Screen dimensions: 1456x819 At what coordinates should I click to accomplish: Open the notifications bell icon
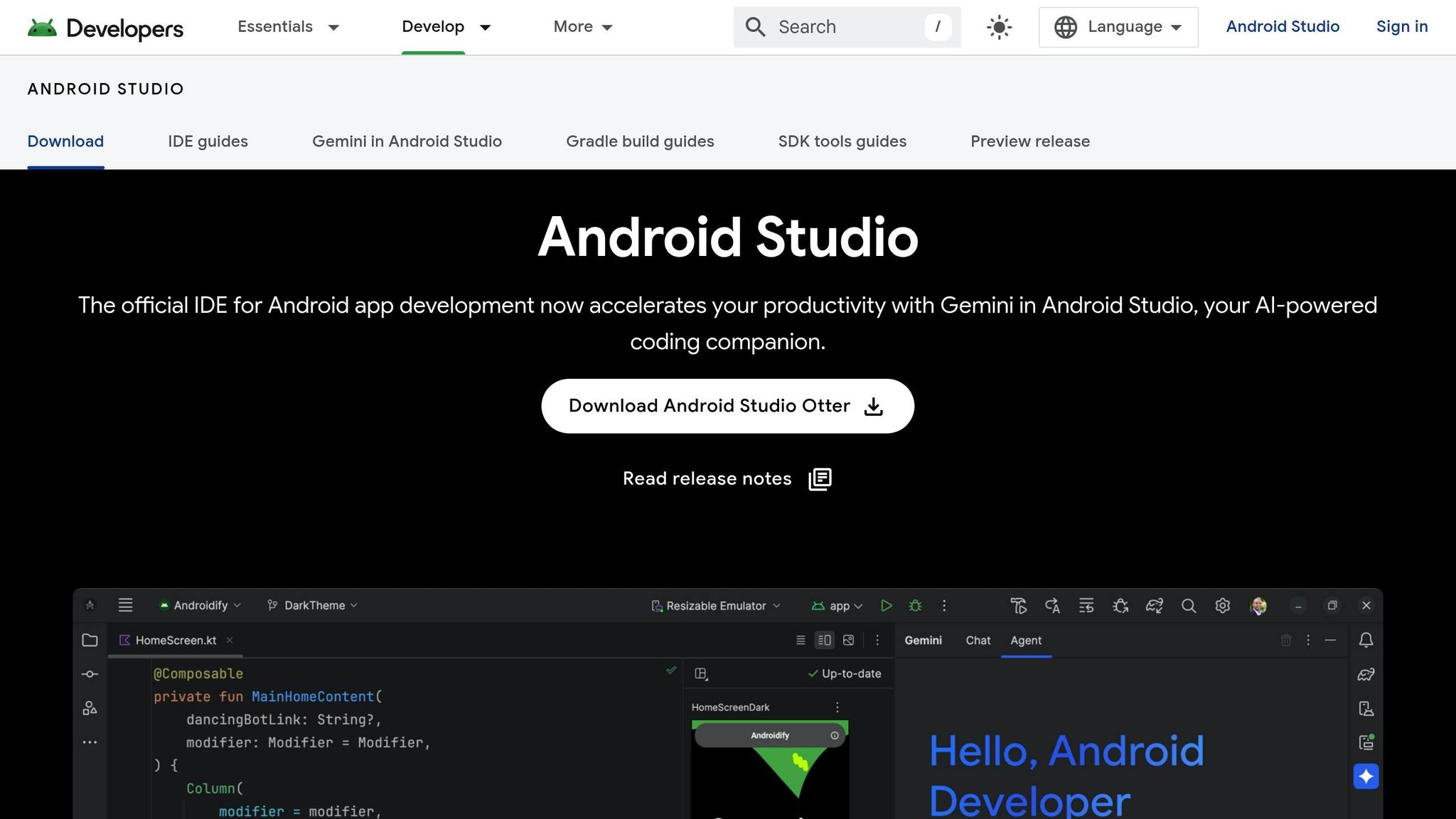click(1366, 641)
